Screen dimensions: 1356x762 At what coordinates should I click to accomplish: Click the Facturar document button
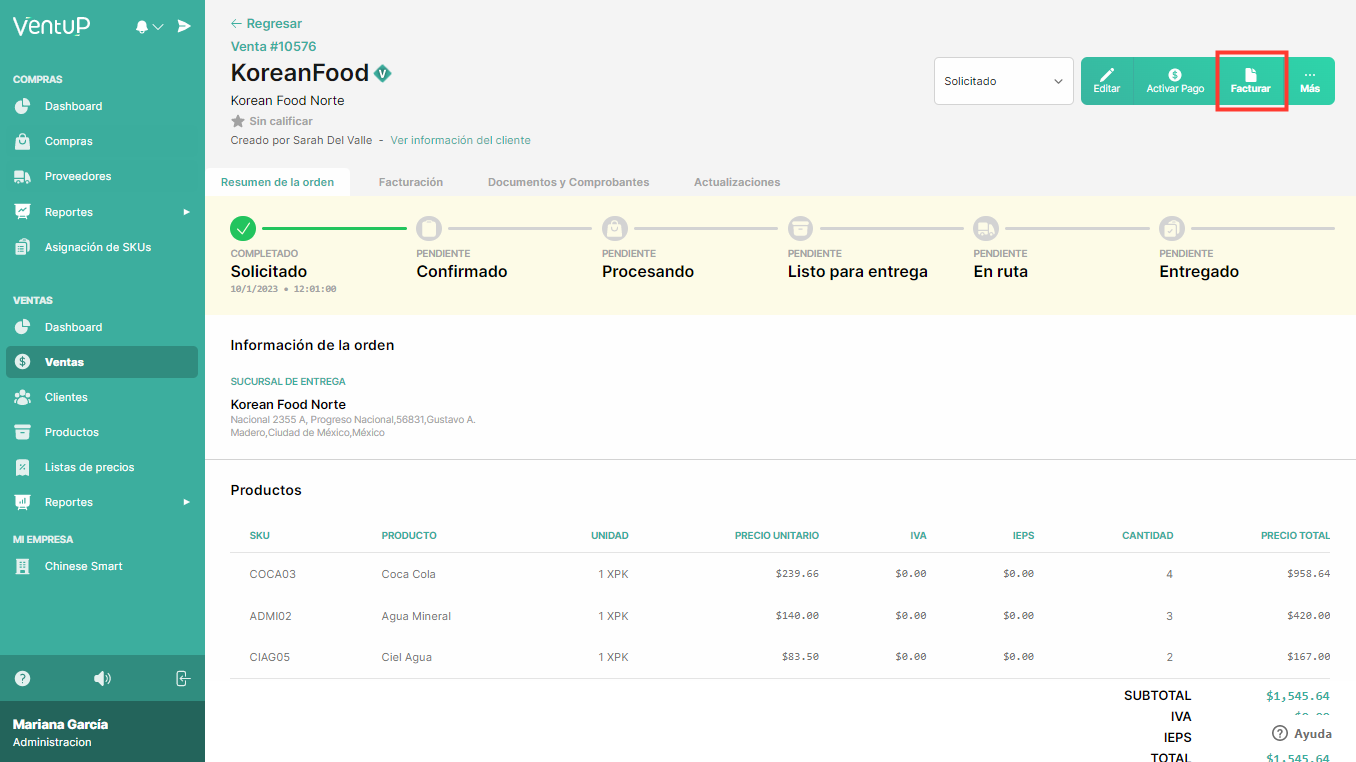tap(1250, 81)
